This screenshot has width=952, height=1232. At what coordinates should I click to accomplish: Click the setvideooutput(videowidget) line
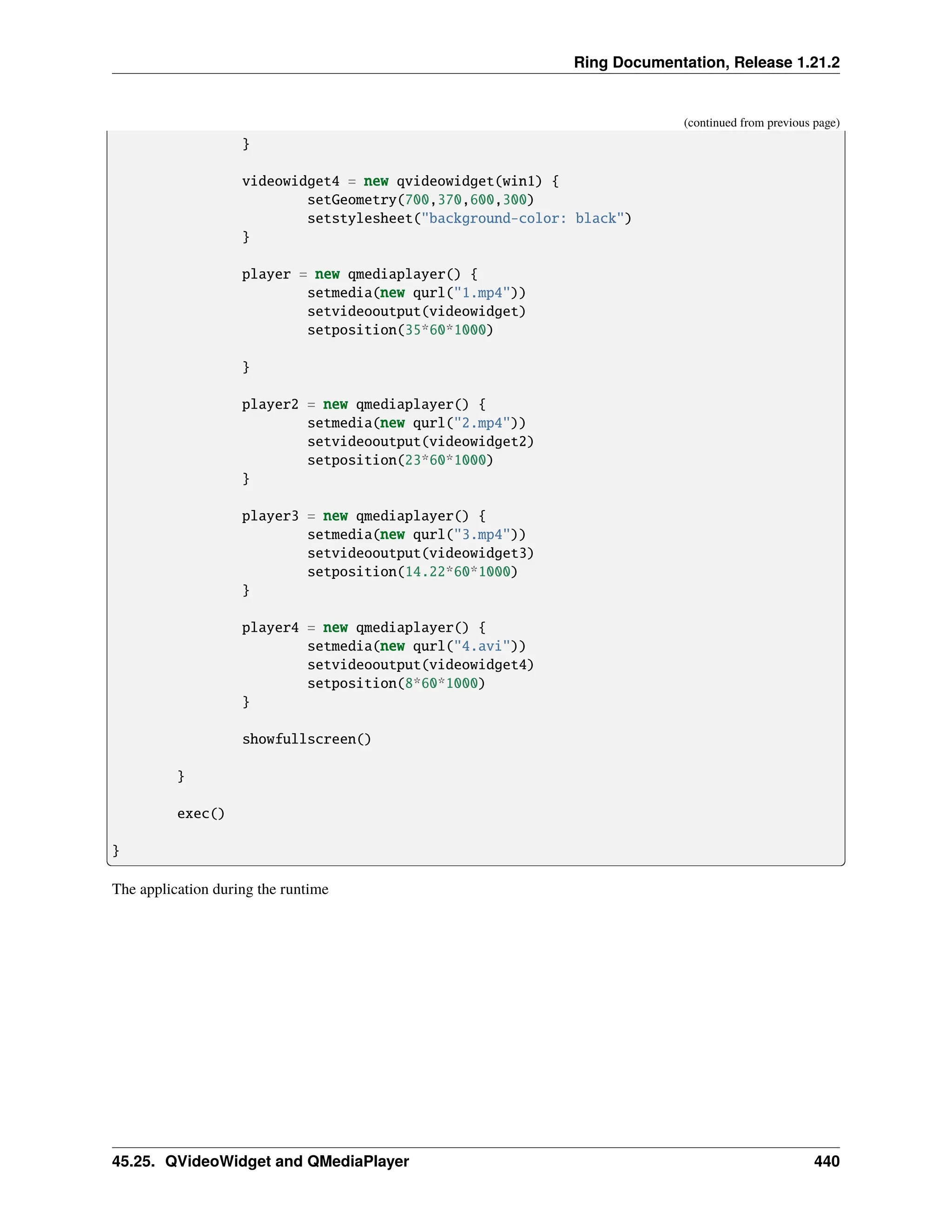(x=416, y=311)
